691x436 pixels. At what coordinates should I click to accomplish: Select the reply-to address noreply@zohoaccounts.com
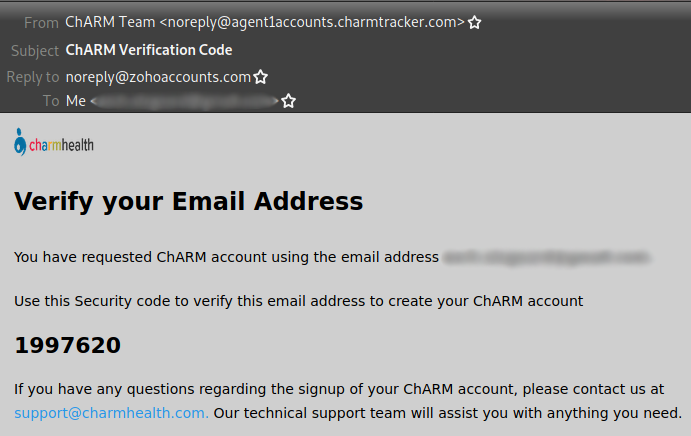coord(158,77)
